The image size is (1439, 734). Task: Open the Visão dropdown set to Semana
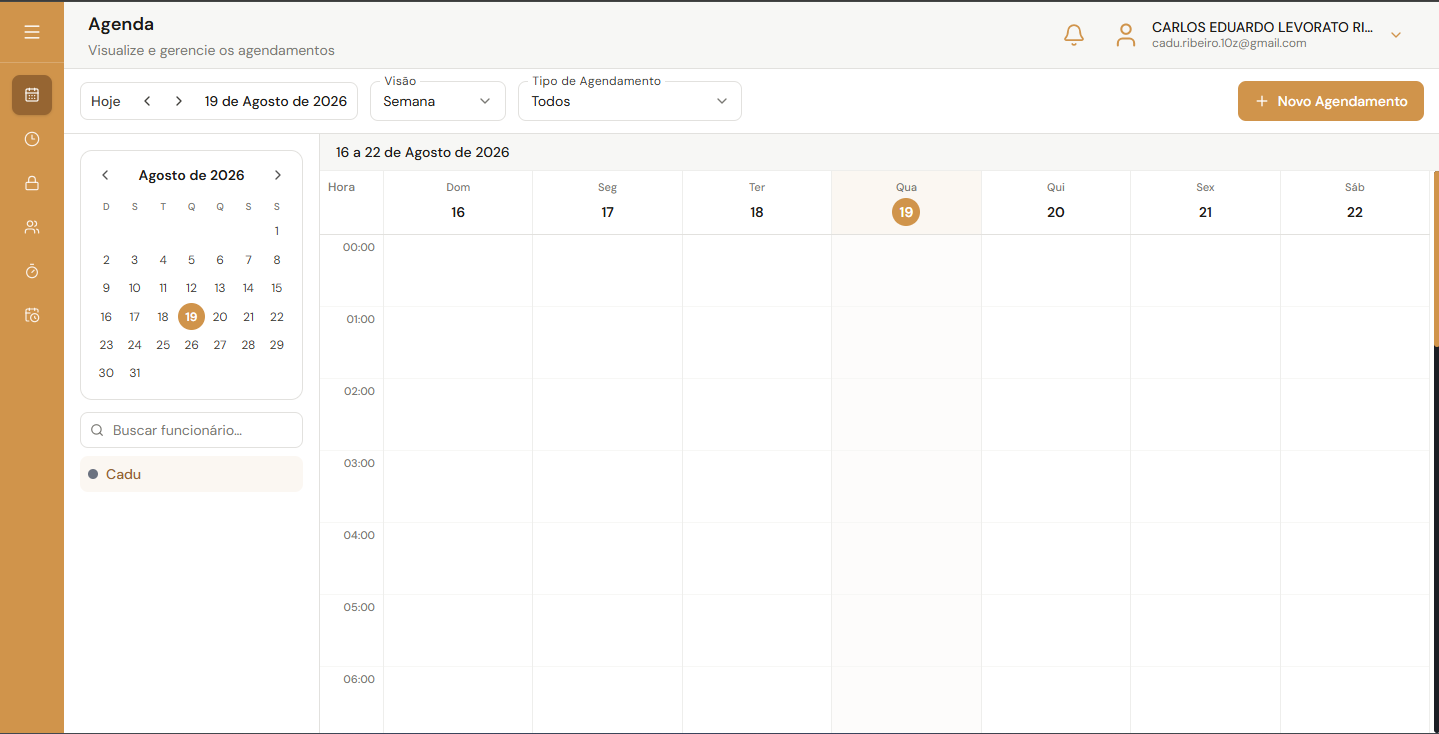(x=438, y=101)
